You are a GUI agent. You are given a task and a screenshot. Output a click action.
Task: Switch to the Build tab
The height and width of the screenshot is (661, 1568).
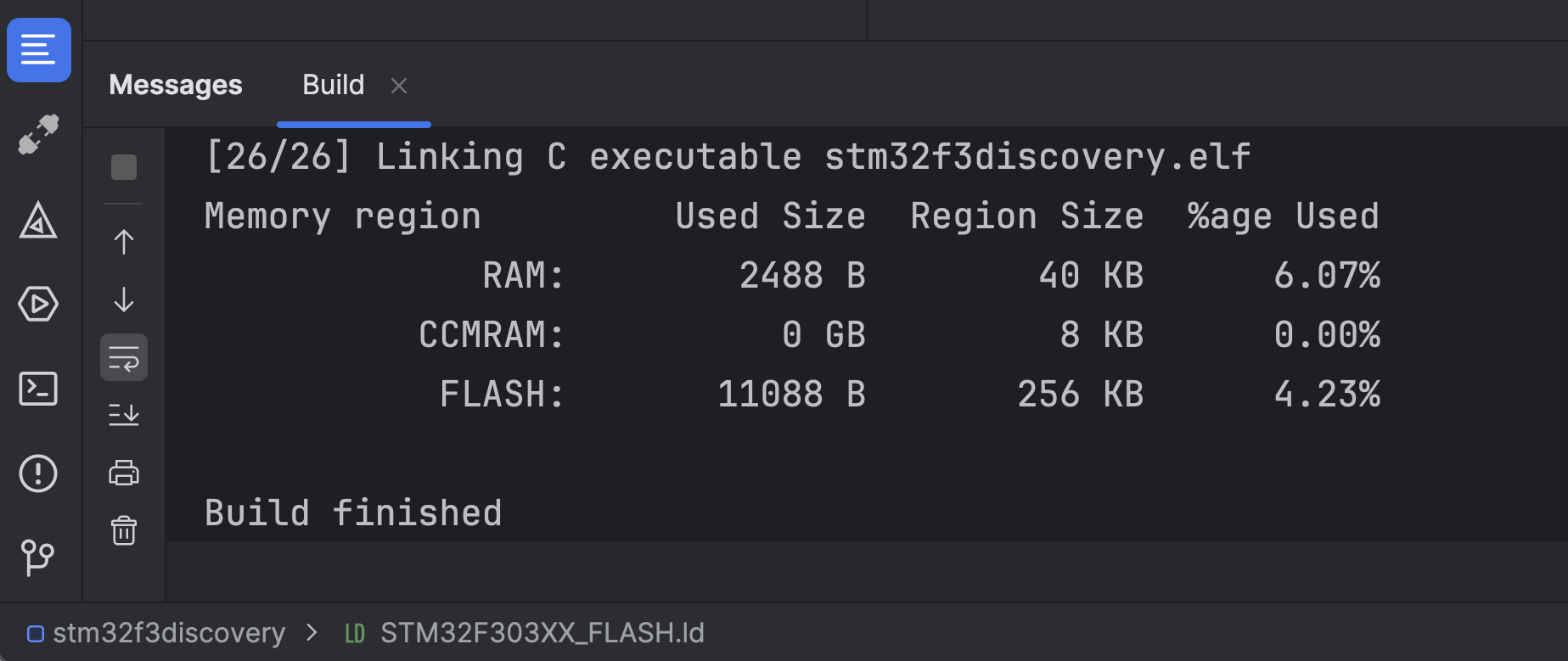click(x=333, y=85)
